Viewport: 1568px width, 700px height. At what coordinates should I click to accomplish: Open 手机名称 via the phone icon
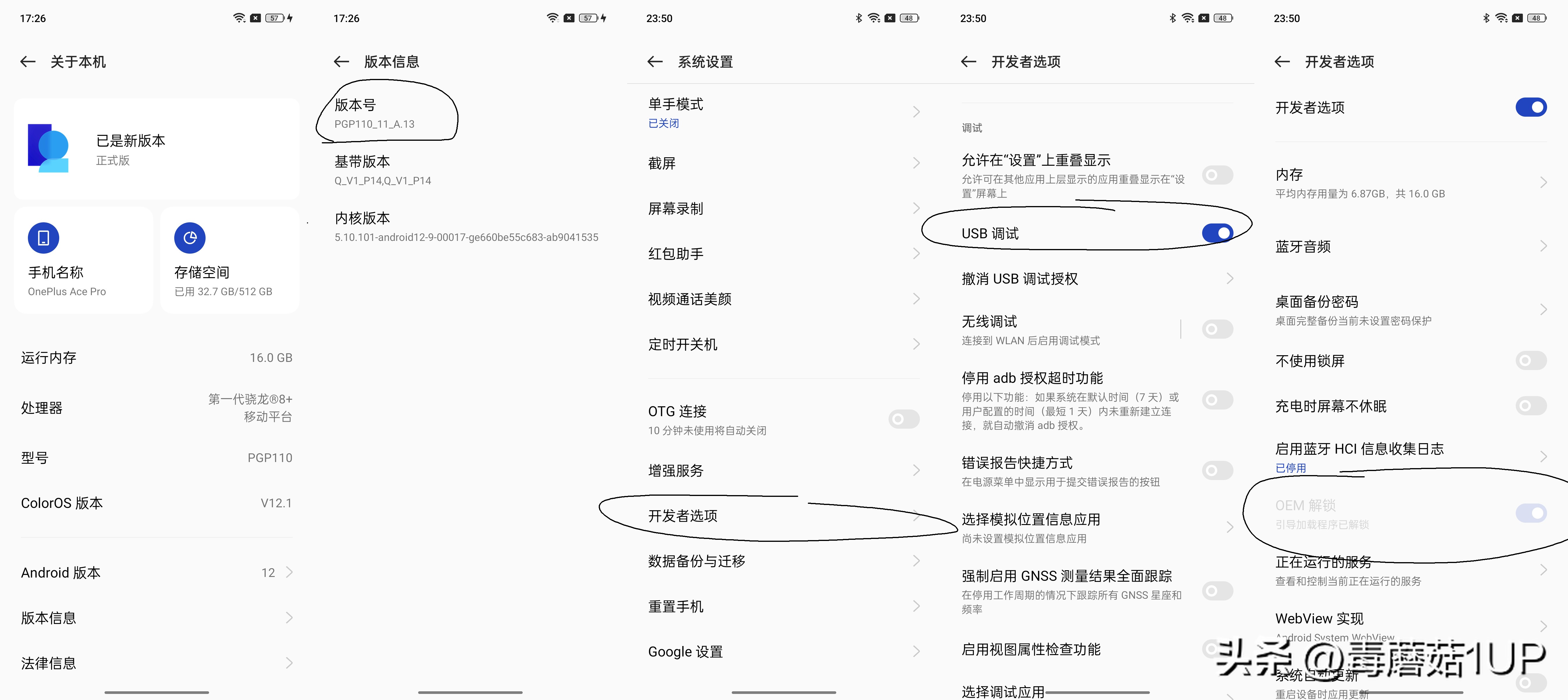pyautogui.click(x=43, y=238)
